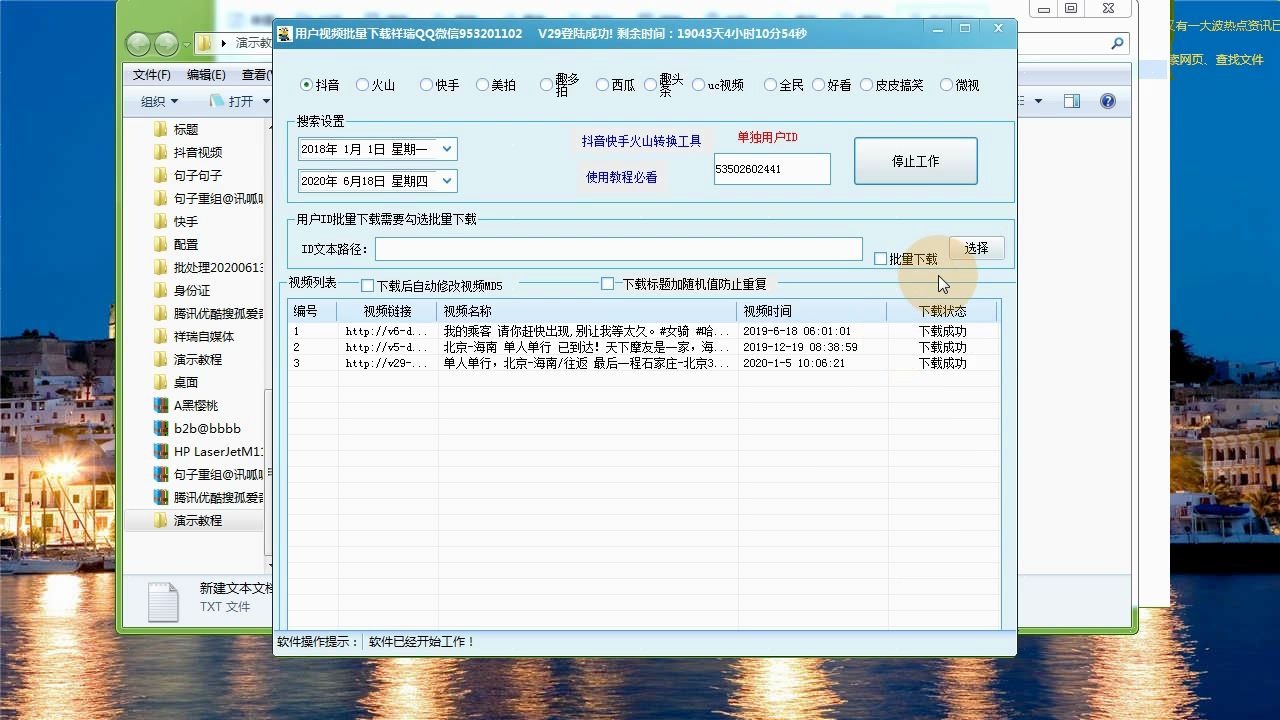Open 抖音快手火山转换工具
The width and height of the screenshot is (1280, 720).
click(x=642, y=141)
